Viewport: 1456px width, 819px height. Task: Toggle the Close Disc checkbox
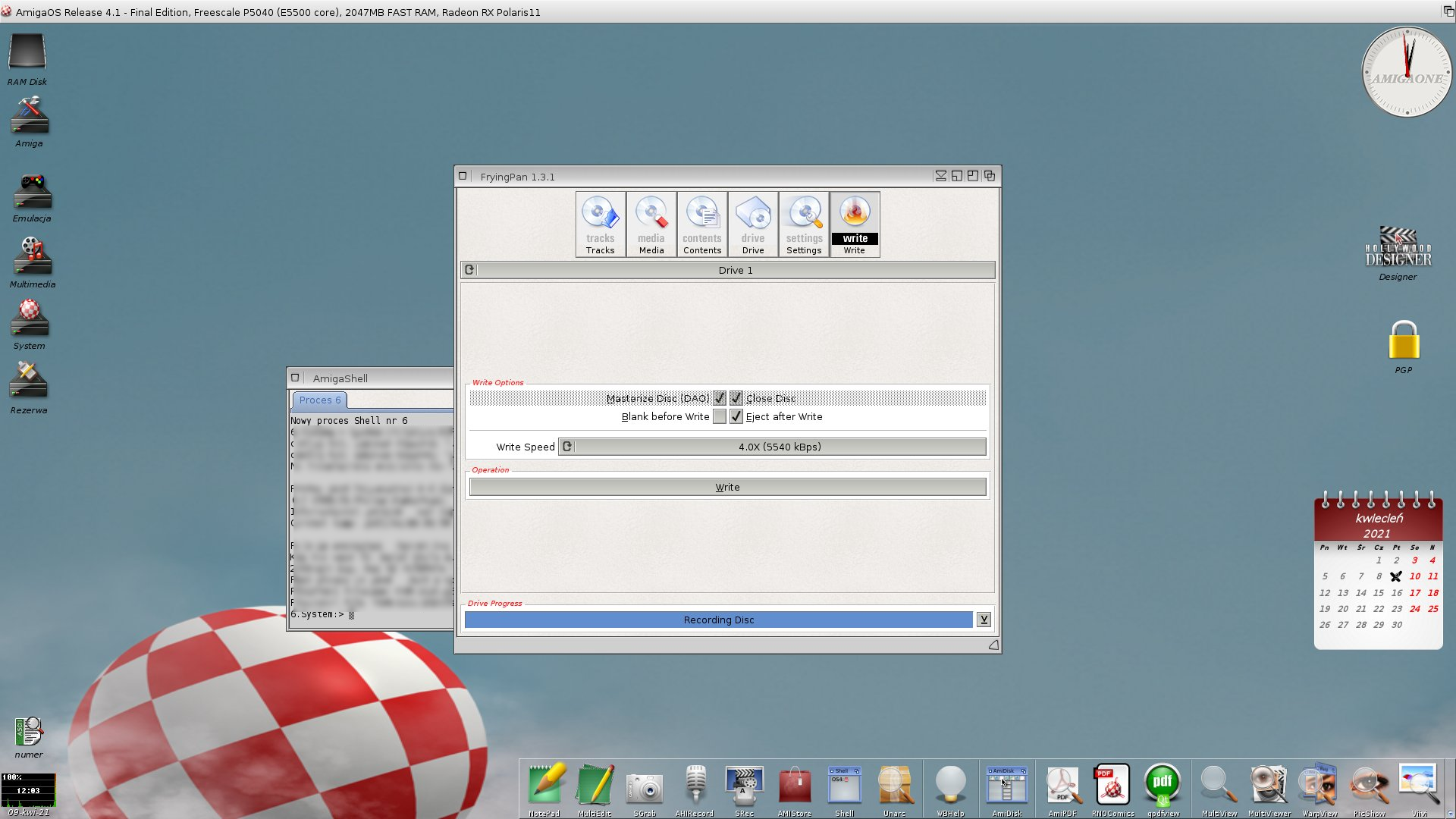tap(736, 398)
